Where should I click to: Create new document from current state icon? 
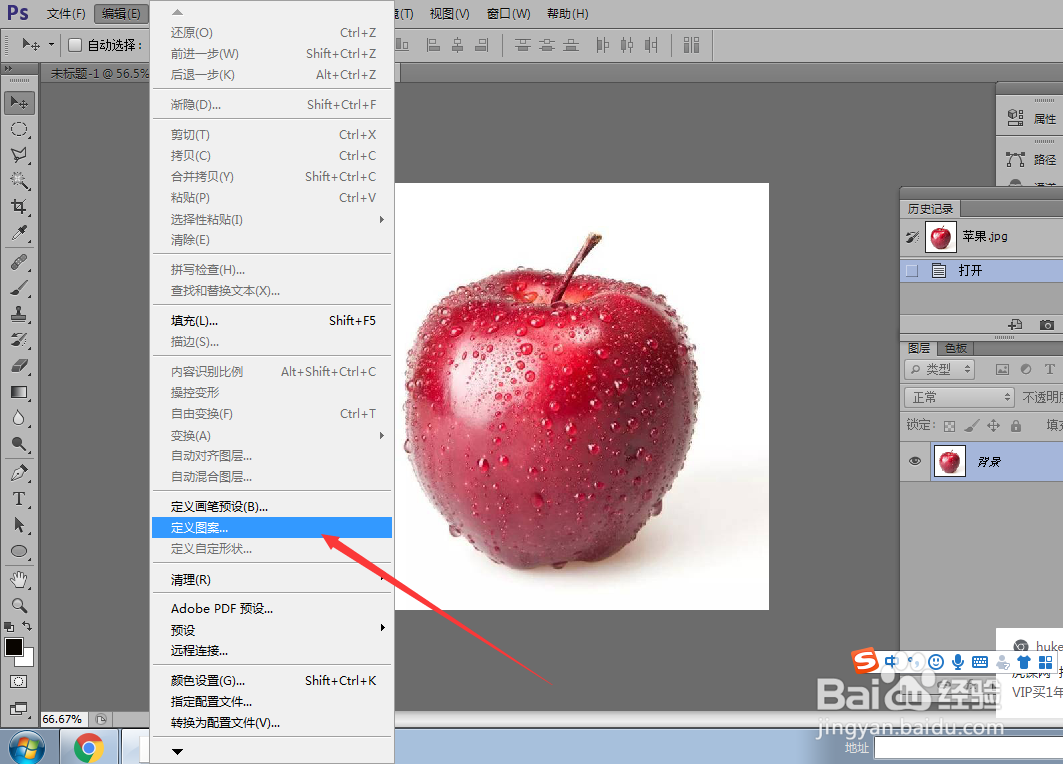pos(1016,325)
